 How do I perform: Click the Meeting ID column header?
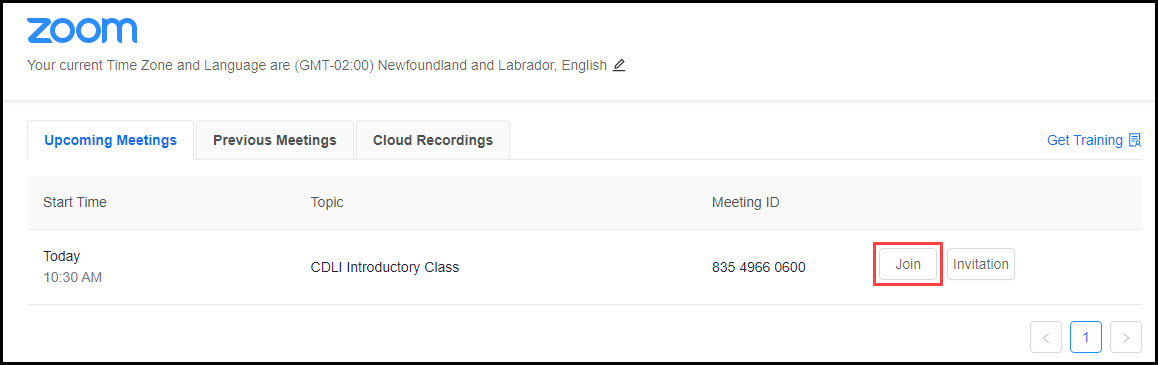745,202
